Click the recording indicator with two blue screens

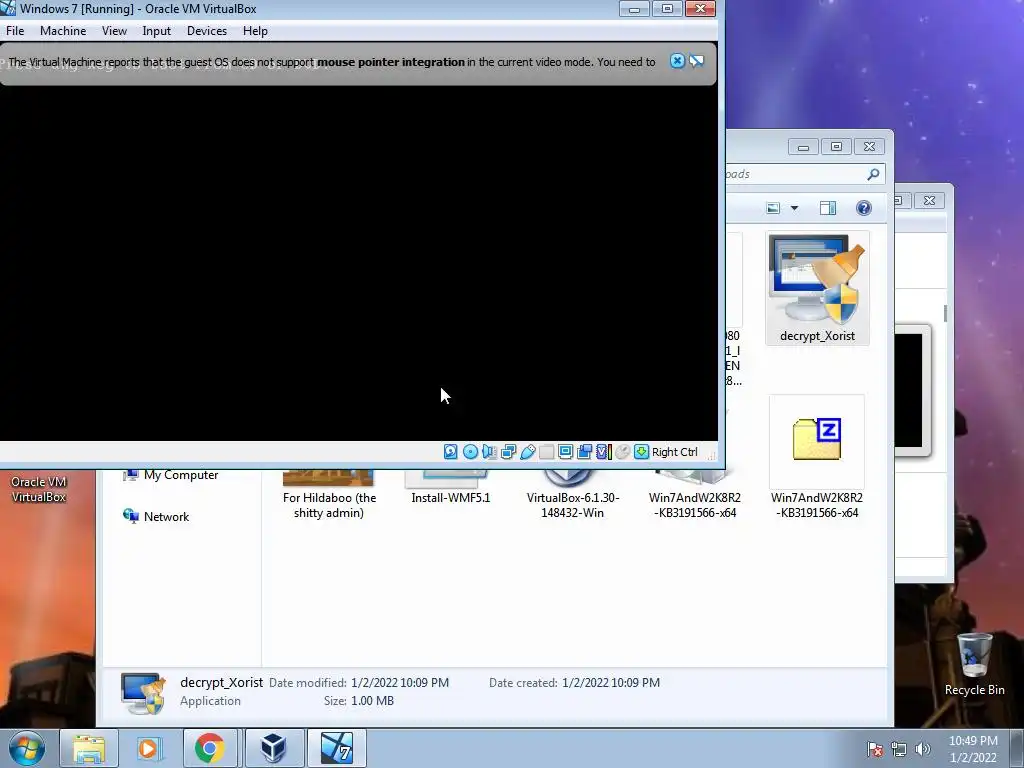click(x=584, y=452)
